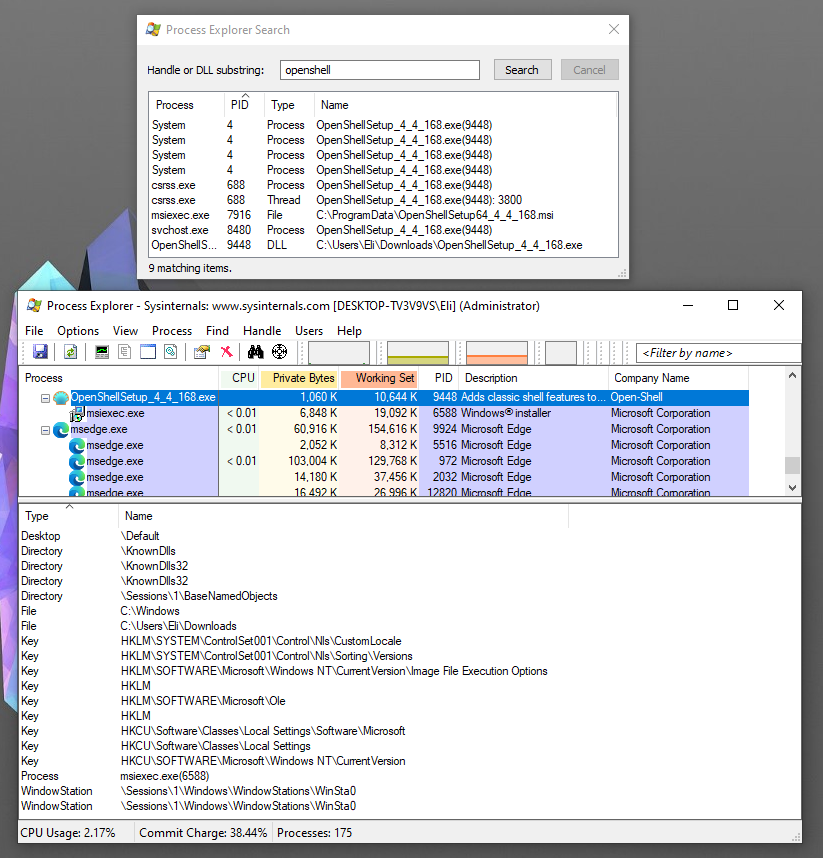Click the Edge icon of msedge.exe PID 9924

61,430
